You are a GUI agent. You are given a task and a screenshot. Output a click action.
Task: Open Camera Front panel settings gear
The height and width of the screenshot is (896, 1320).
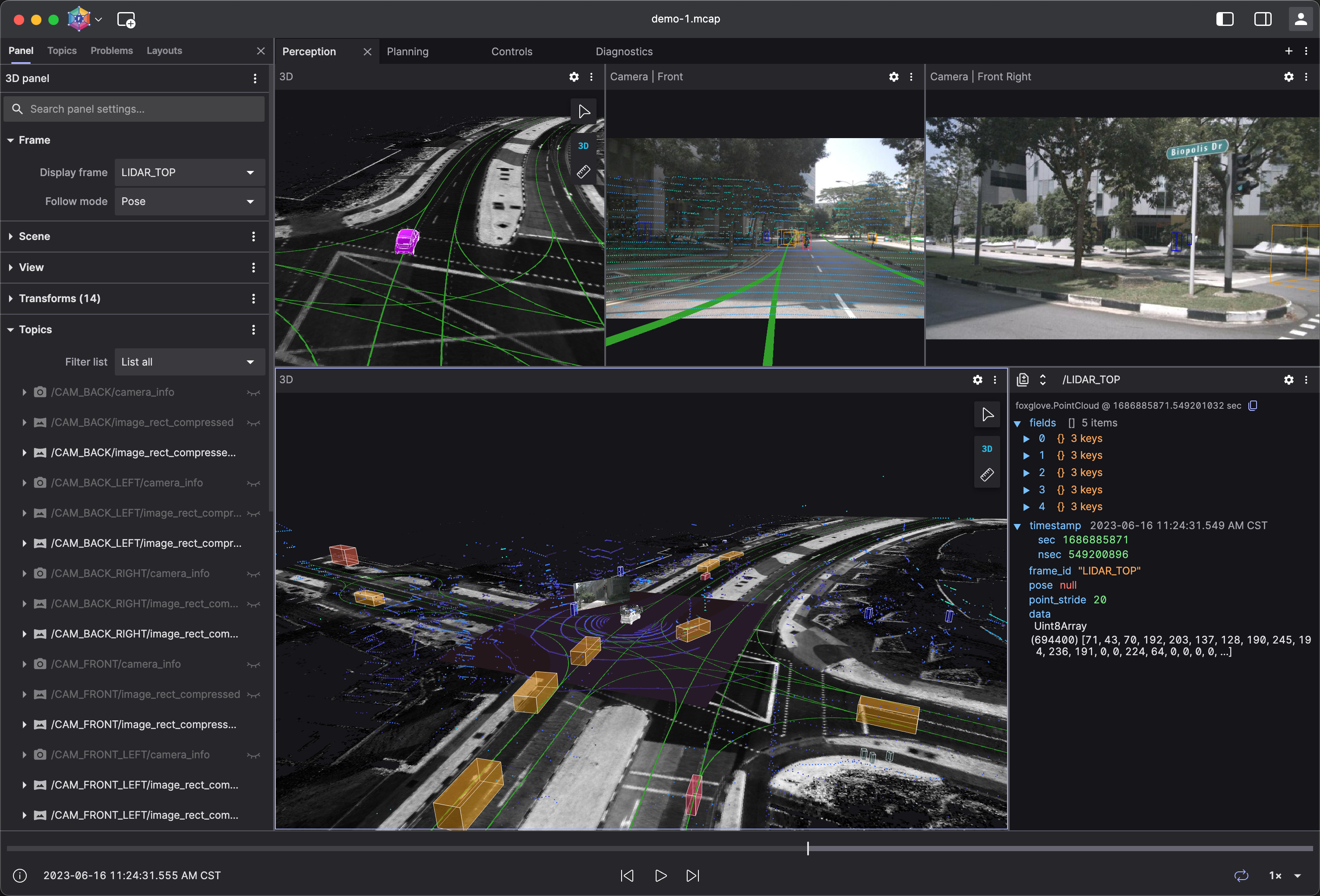pos(894,77)
